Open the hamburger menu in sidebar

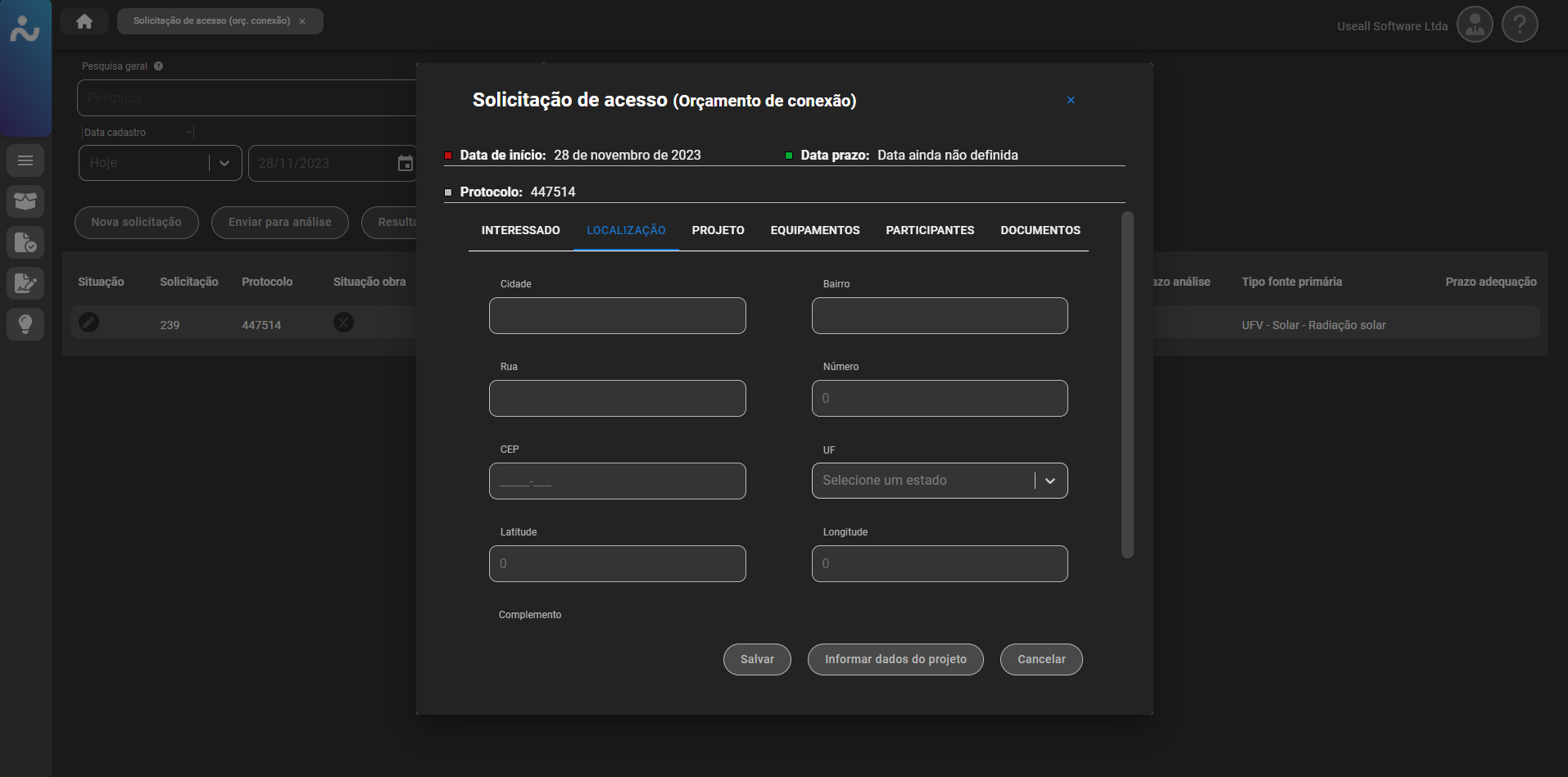coord(25,160)
